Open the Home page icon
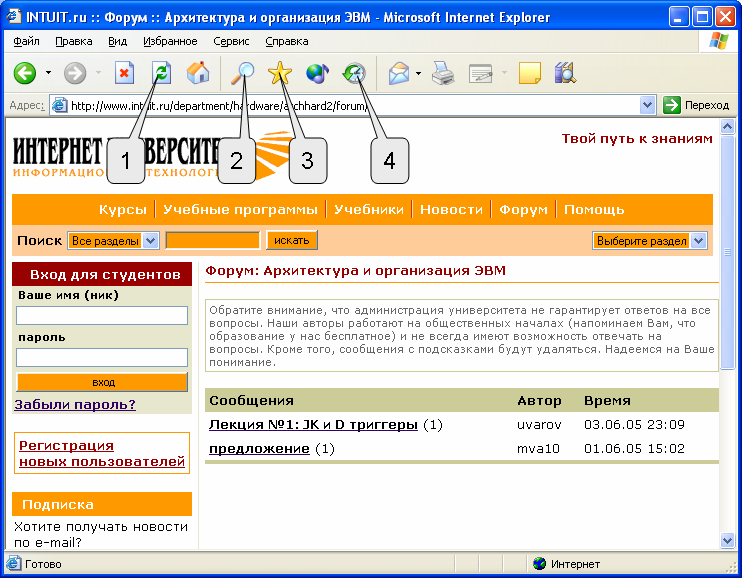 pyautogui.click(x=198, y=73)
